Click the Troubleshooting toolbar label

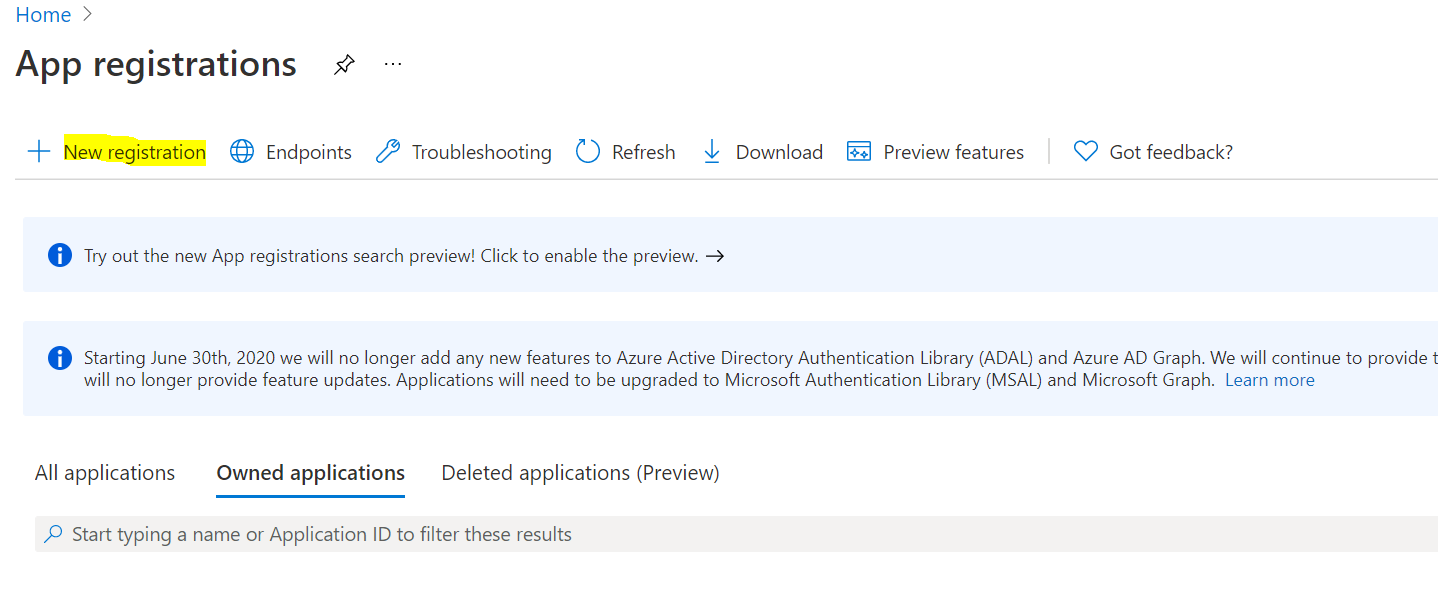pyautogui.click(x=481, y=152)
